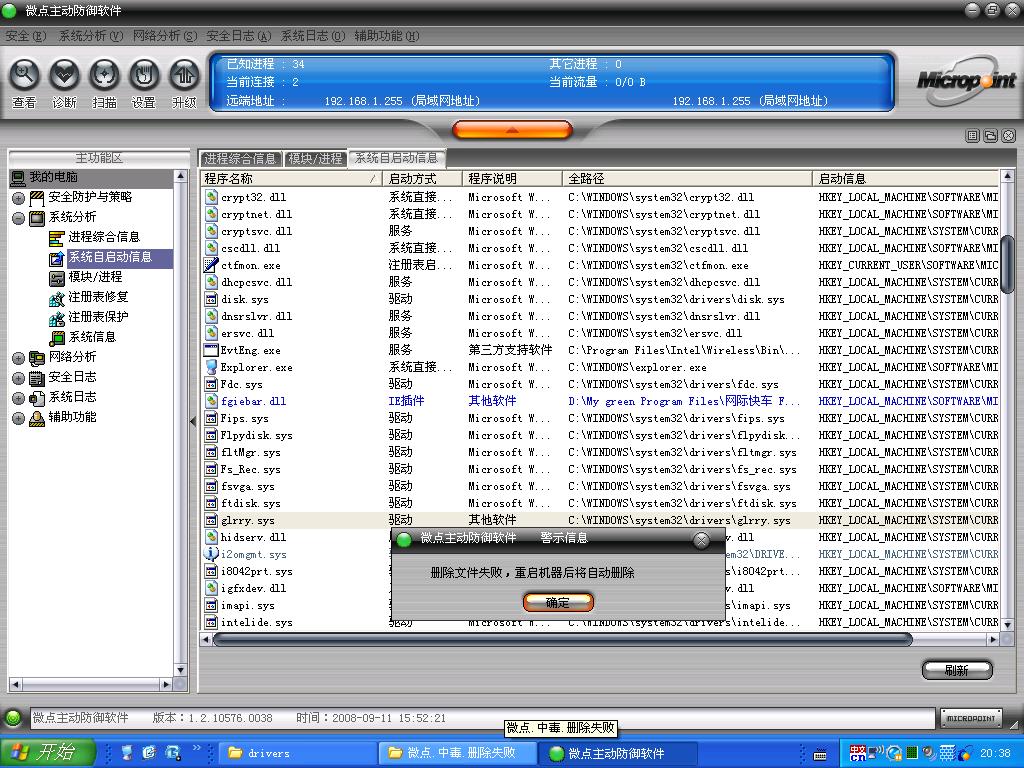Select the i2omgmt.sys row icon
1024x768 pixels.
click(x=210, y=554)
